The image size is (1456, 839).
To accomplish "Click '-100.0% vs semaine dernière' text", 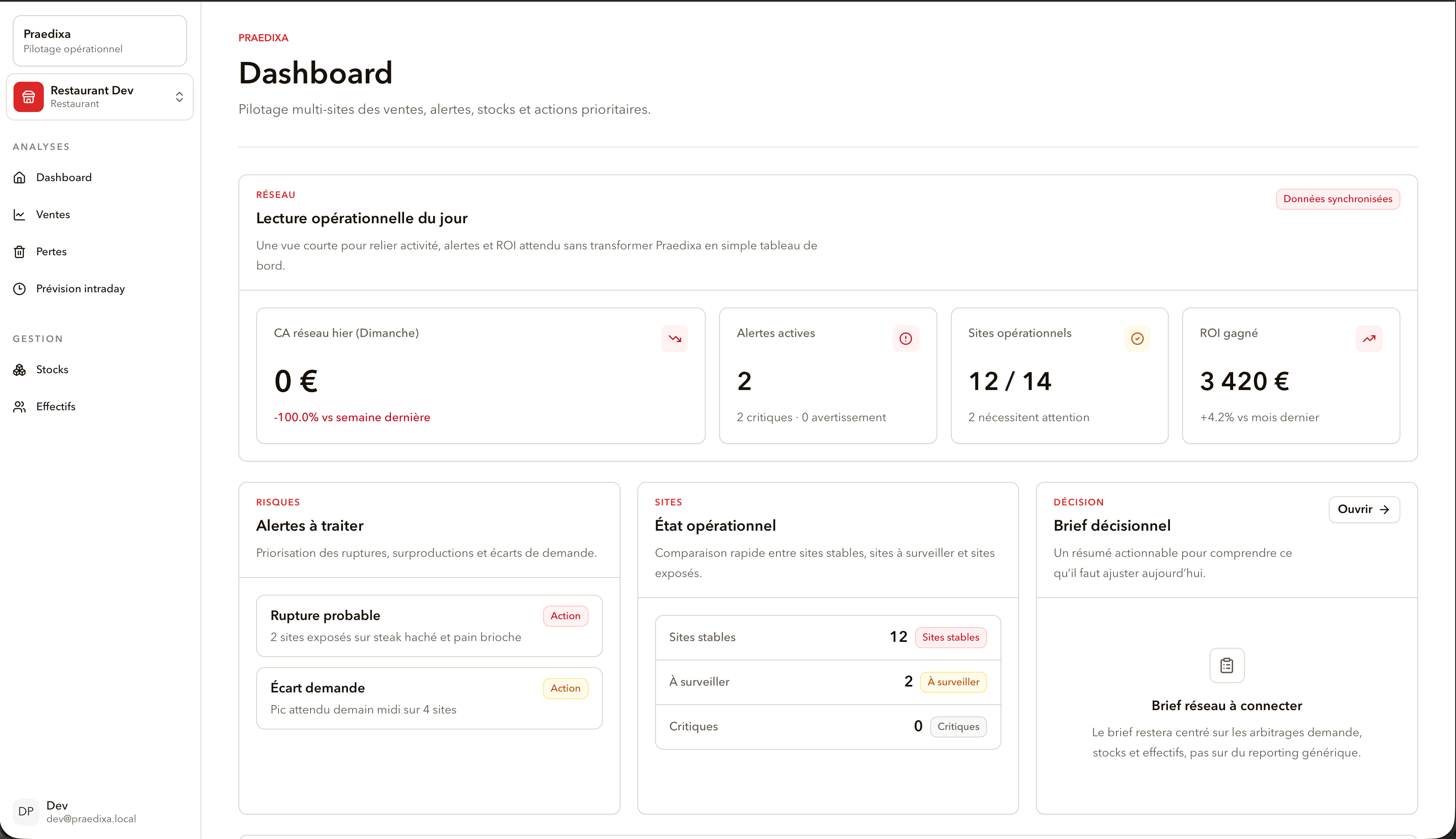I will coord(352,417).
